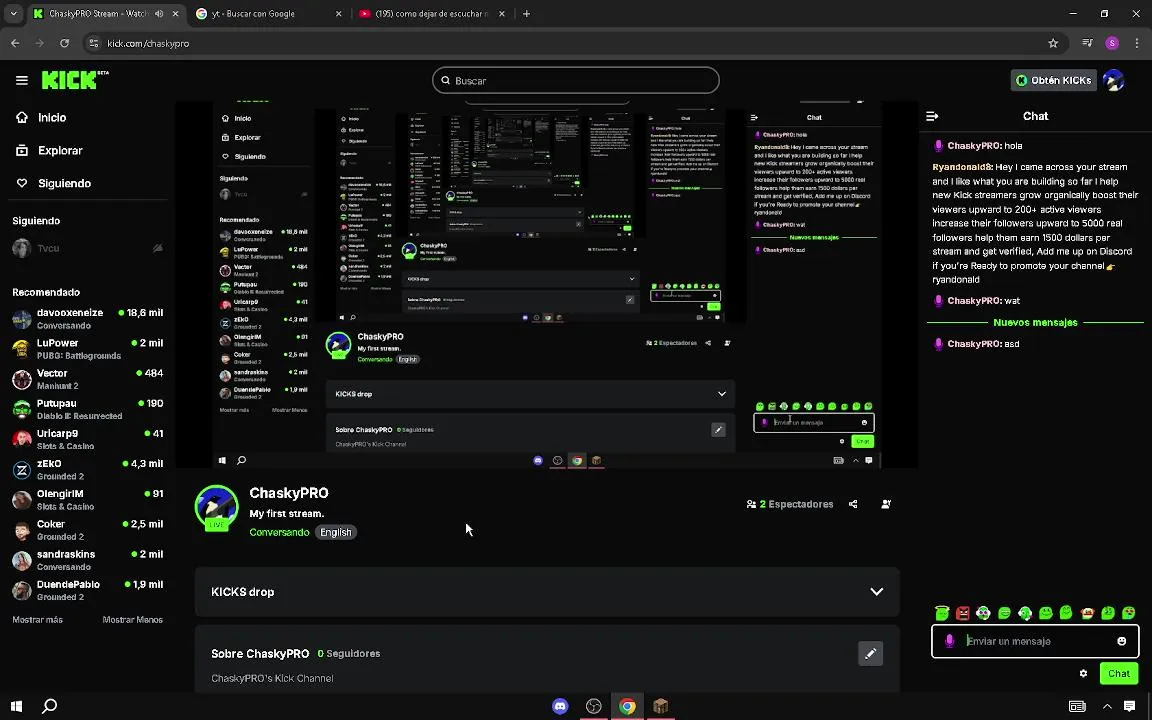Image resolution: width=1152 pixels, height=720 pixels.
Task: Open DuendePablo recommended channel
Action: [x=87, y=590]
